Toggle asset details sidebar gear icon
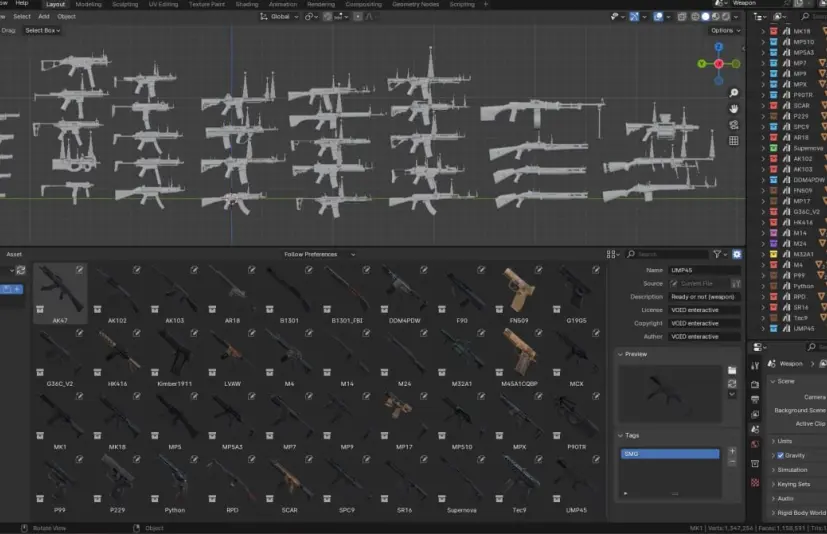 737,254
